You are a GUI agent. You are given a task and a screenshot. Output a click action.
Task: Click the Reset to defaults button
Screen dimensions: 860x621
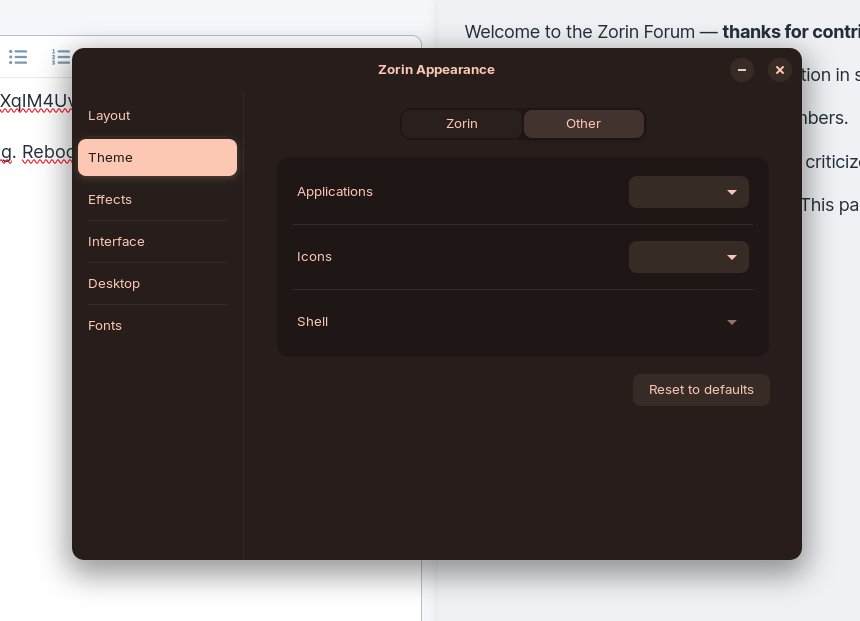(x=701, y=390)
